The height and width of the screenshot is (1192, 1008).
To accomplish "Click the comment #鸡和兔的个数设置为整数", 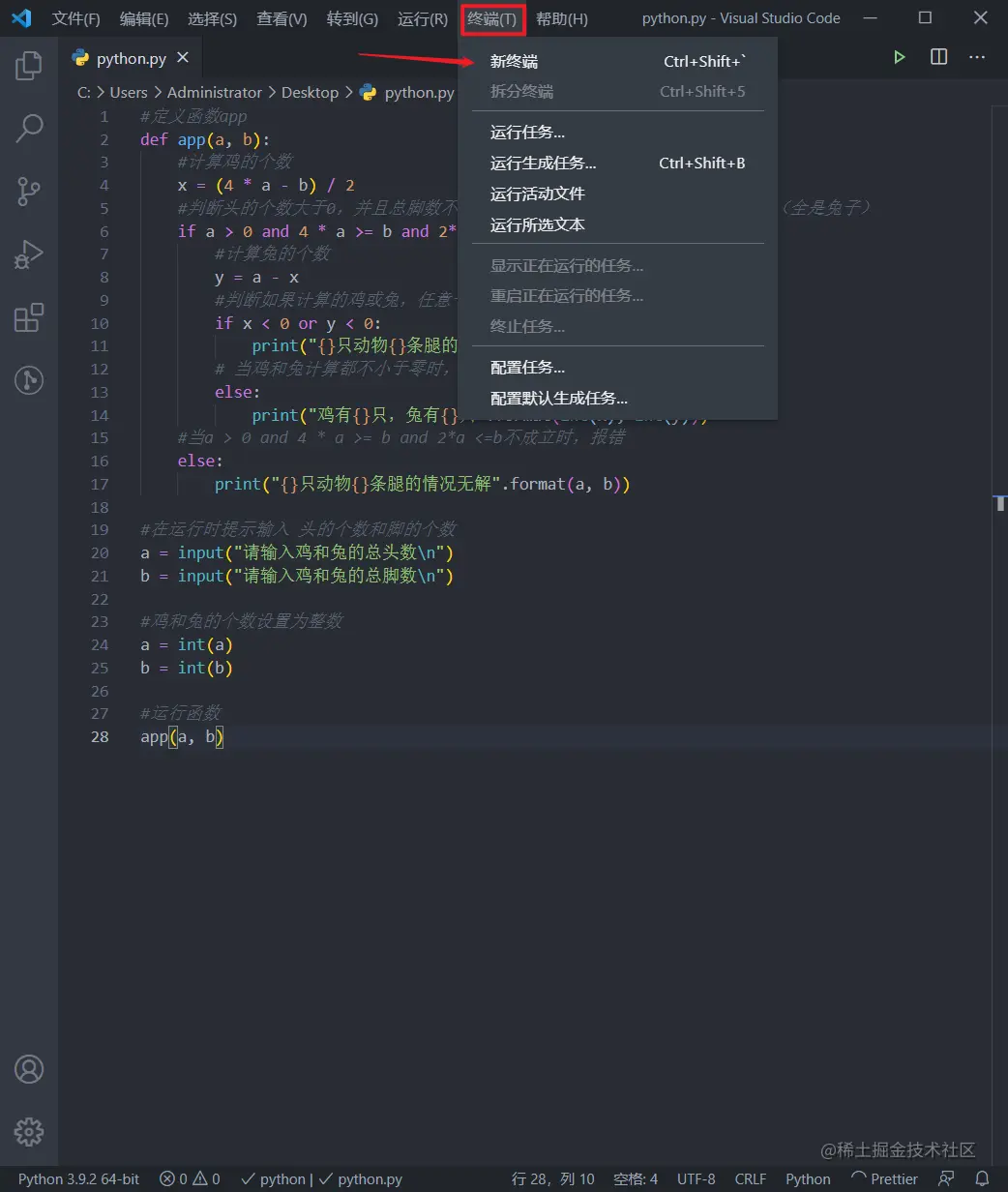I will 242,621.
